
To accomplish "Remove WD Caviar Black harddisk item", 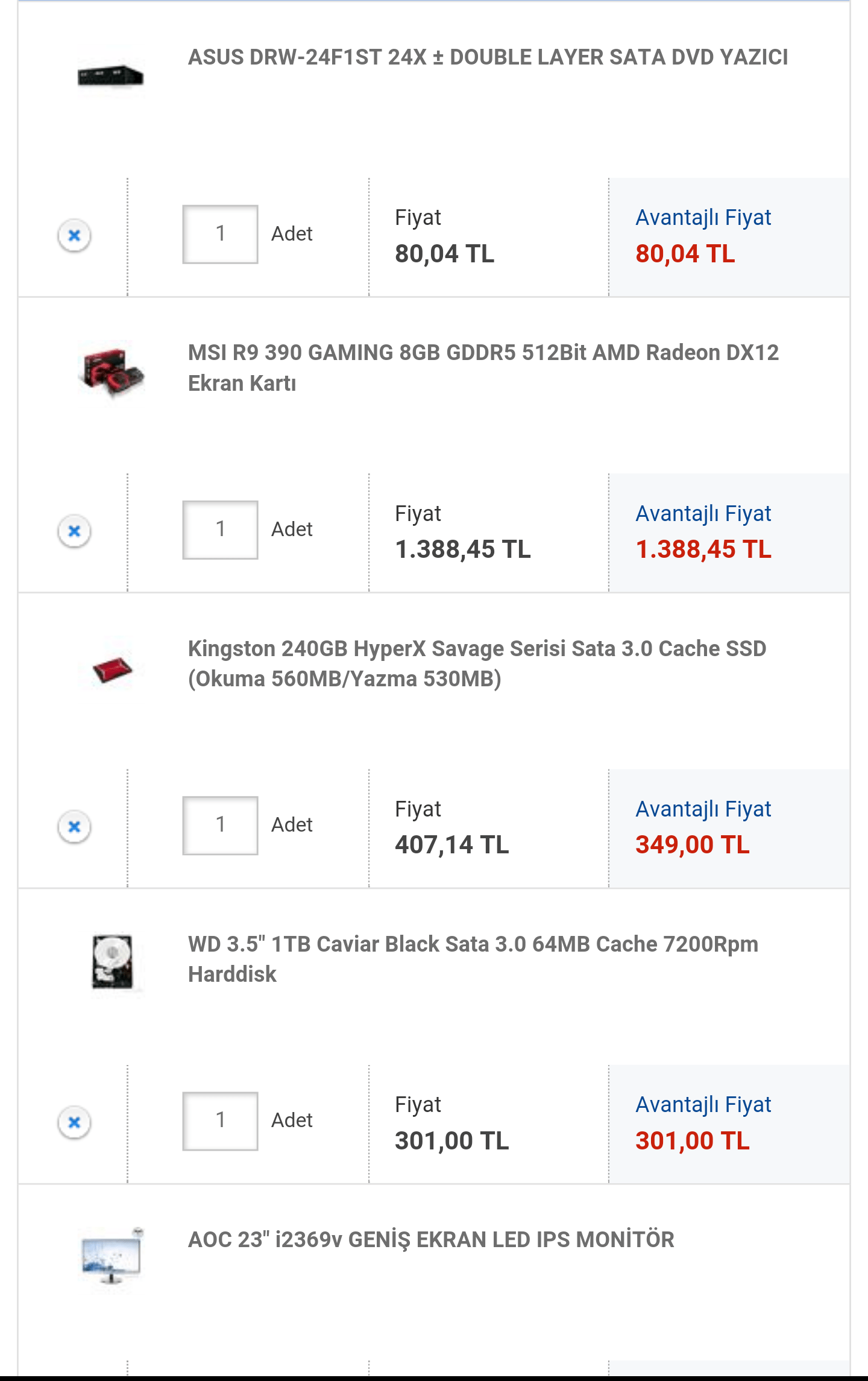I will pyautogui.click(x=74, y=1122).
